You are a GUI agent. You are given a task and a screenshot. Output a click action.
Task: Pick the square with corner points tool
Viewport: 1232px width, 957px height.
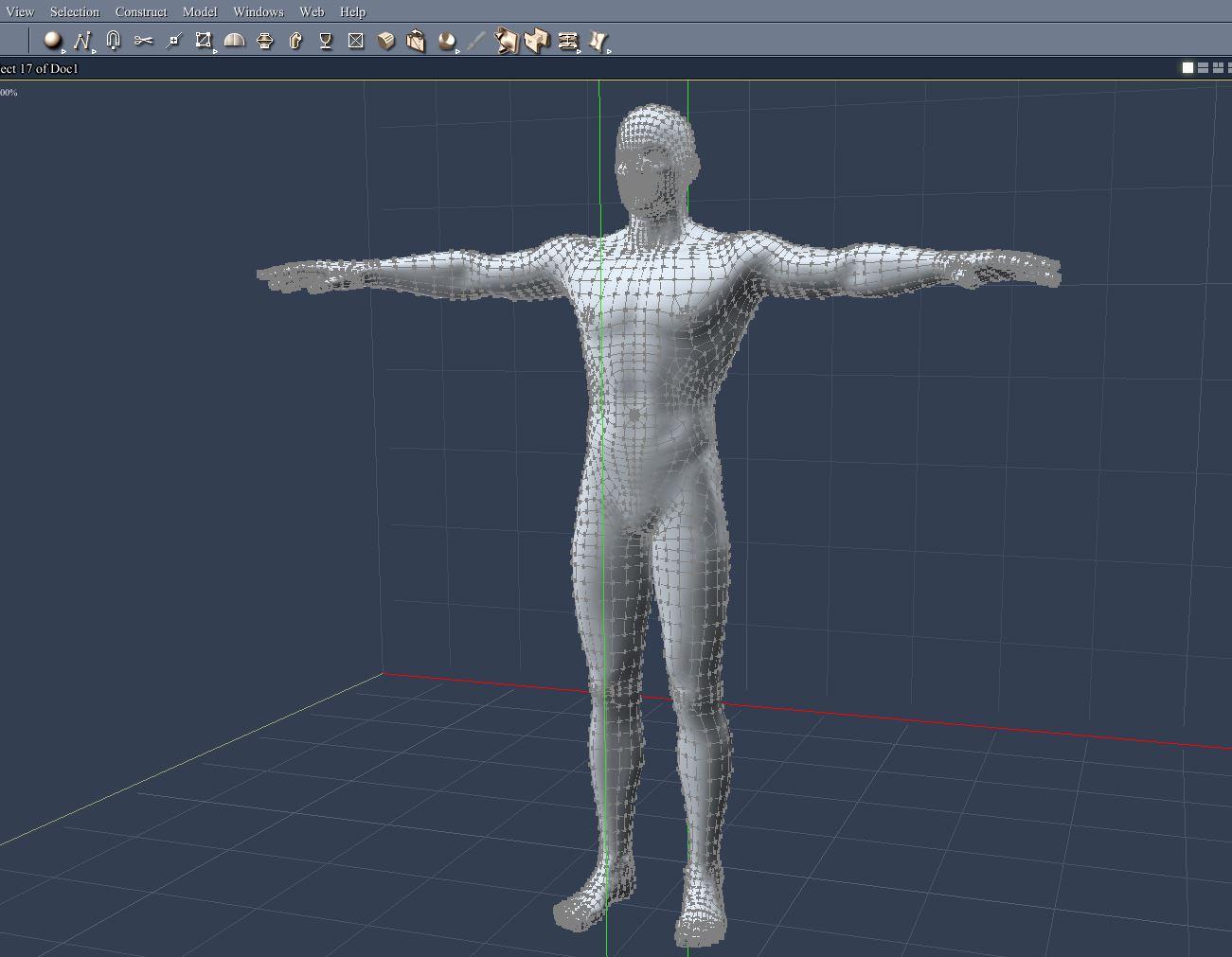[204, 41]
